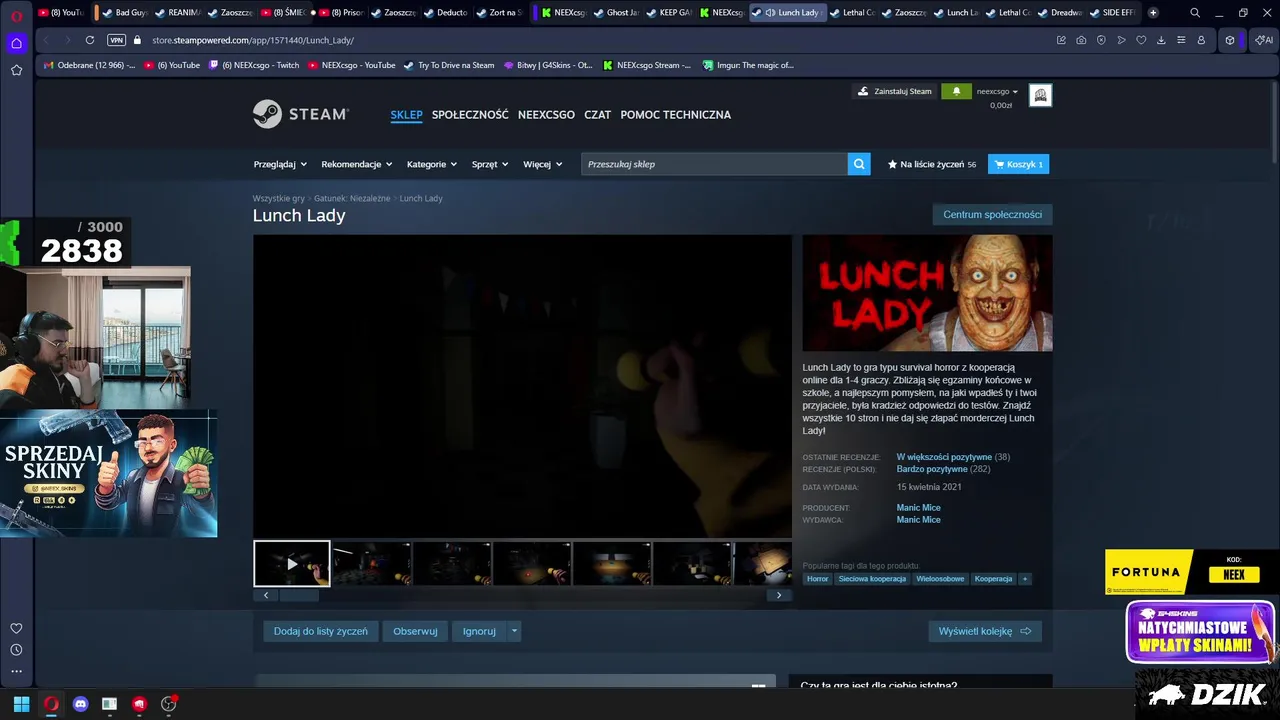Click the thumbnail strip scrollbar handle
1280x720 pixels.
tap(299, 595)
